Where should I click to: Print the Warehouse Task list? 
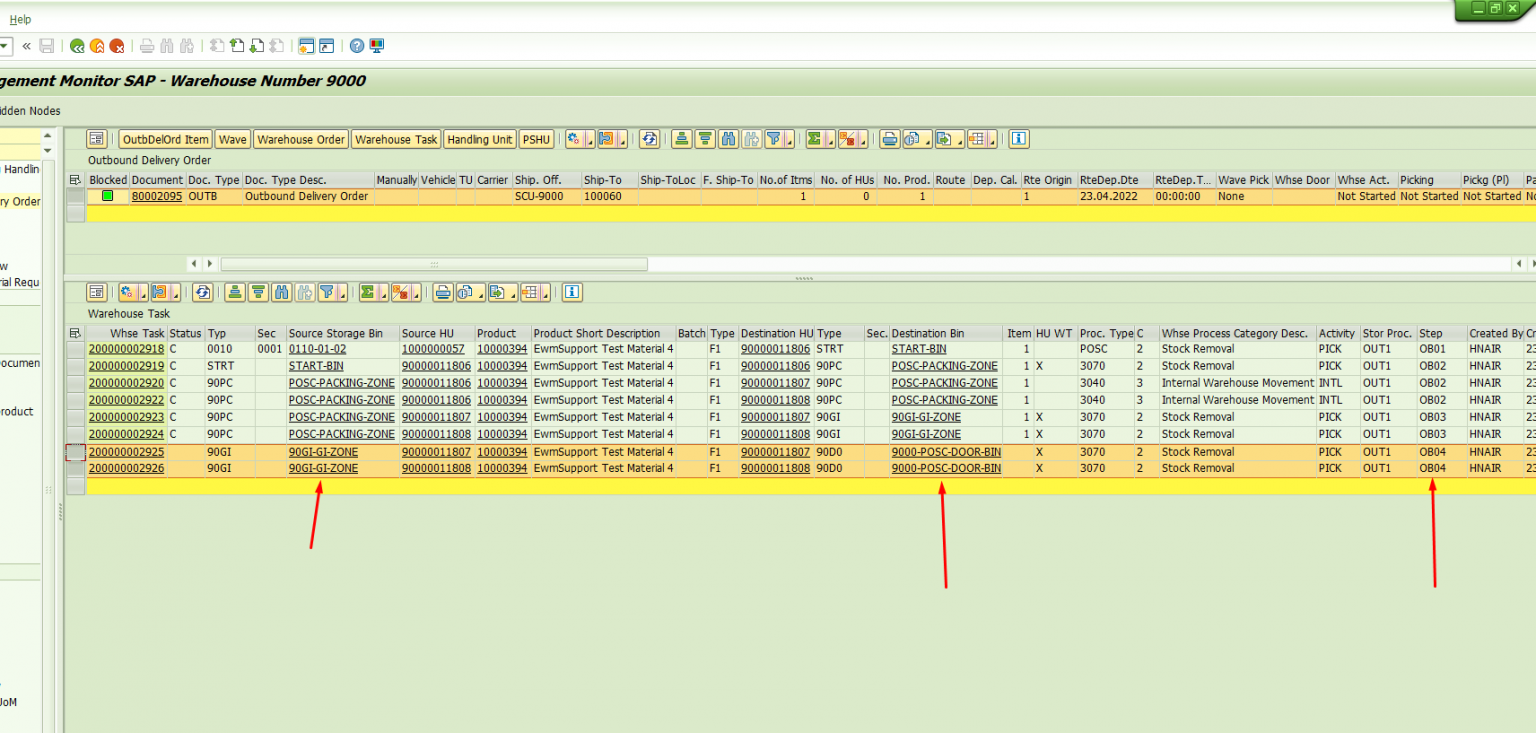pyautogui.click(x=443, y=292)
